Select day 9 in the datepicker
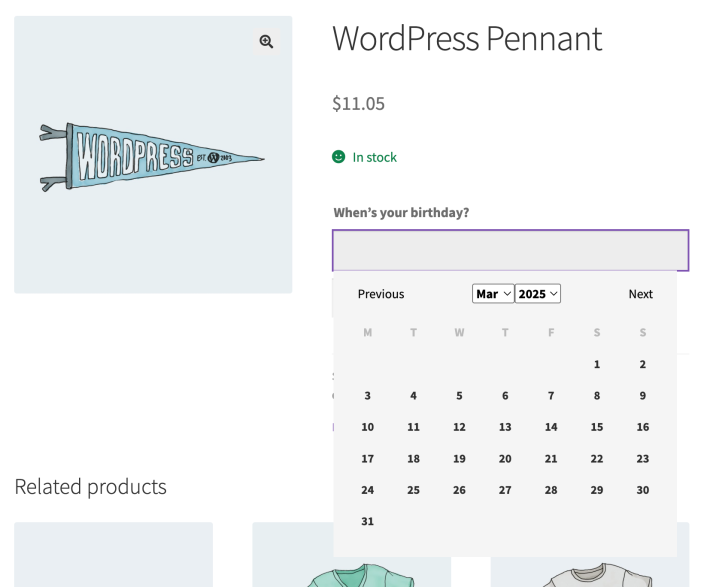This screenshot has width=704, height=587. 643,396
